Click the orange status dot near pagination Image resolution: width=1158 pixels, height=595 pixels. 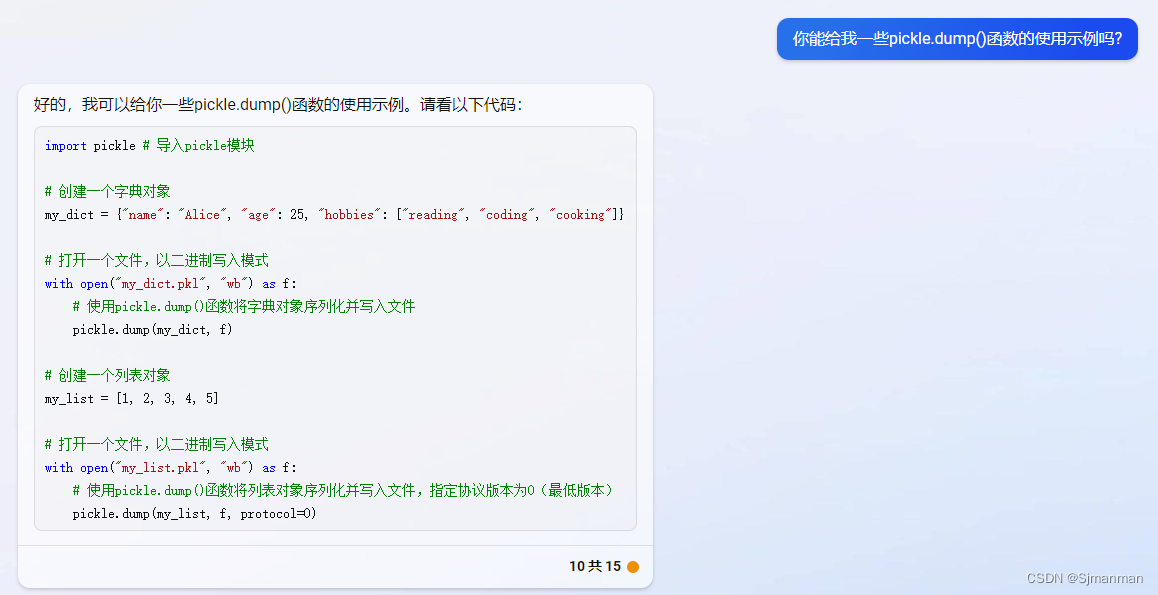(633, 566)
